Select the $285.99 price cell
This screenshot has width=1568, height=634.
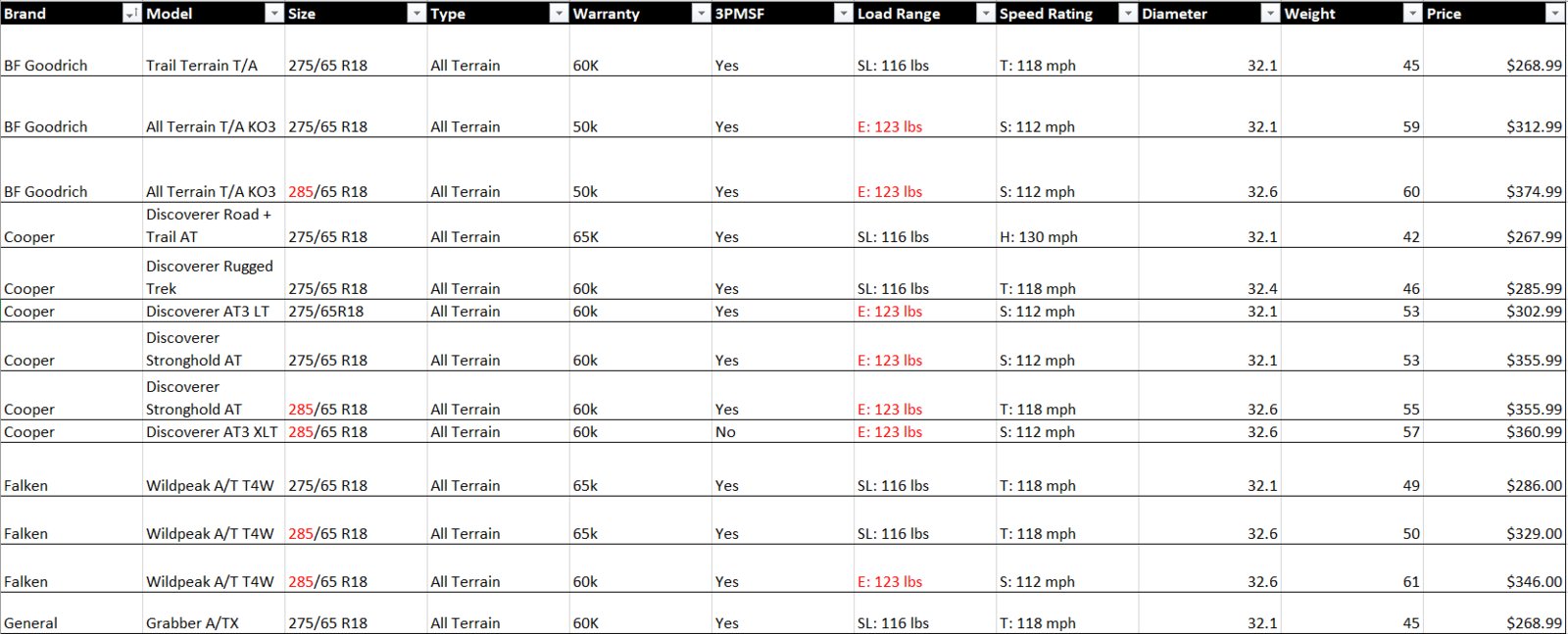(1494, 273)
